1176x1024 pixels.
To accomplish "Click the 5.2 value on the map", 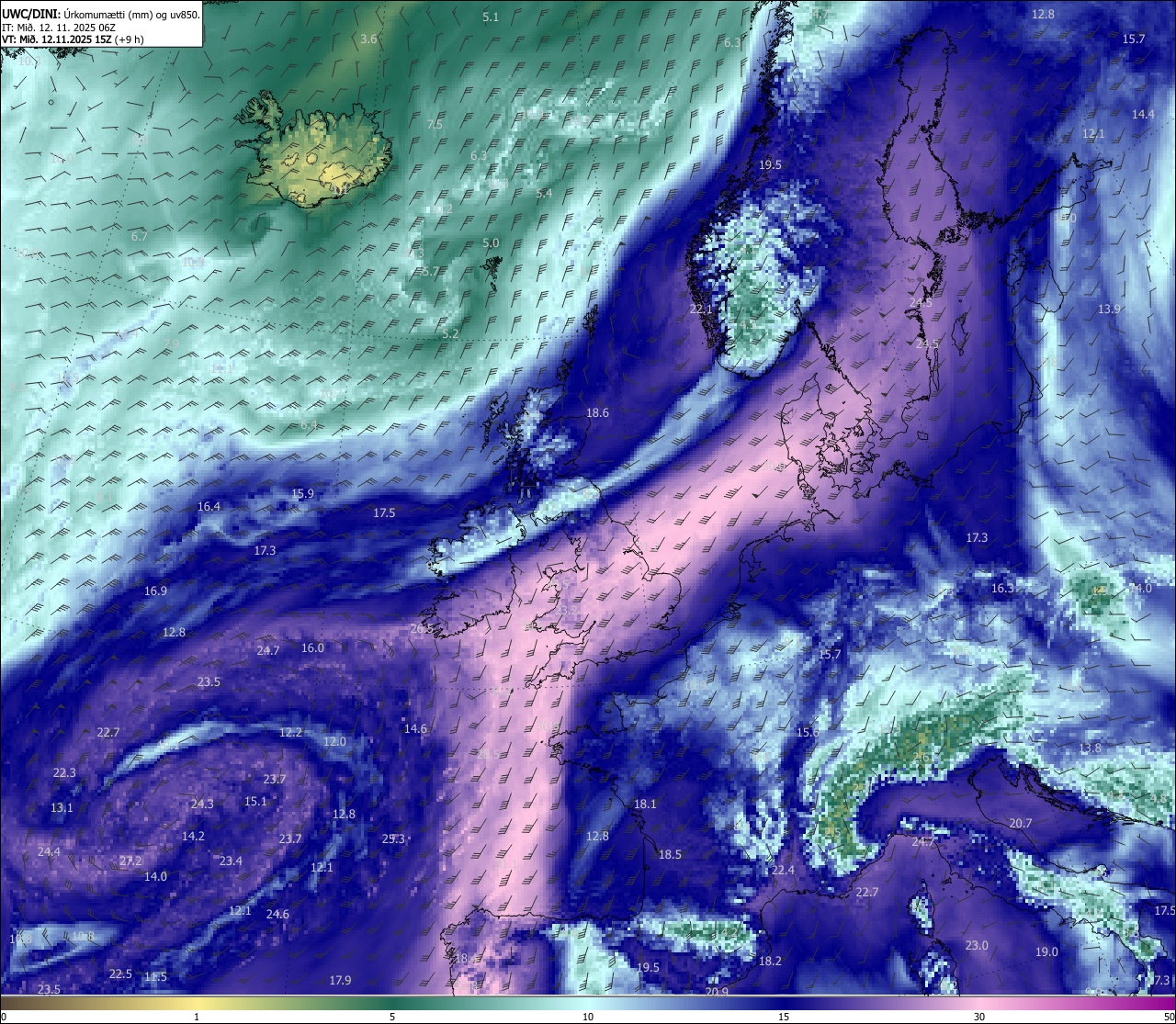I will tap(450, 334).
